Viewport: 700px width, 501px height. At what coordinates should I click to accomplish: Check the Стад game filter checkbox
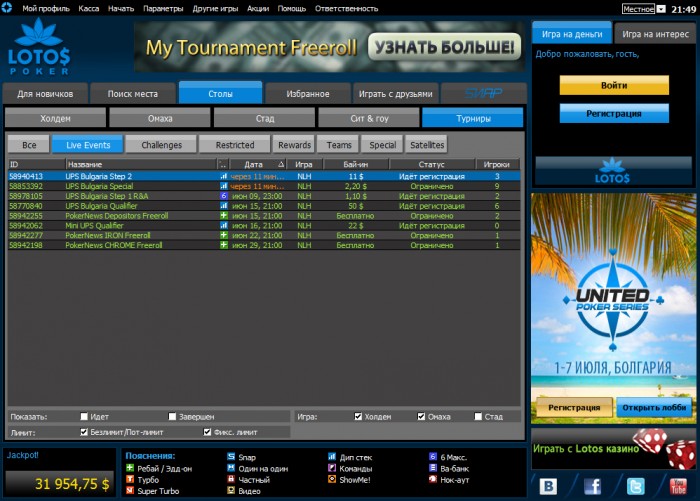tap(478, 416)
